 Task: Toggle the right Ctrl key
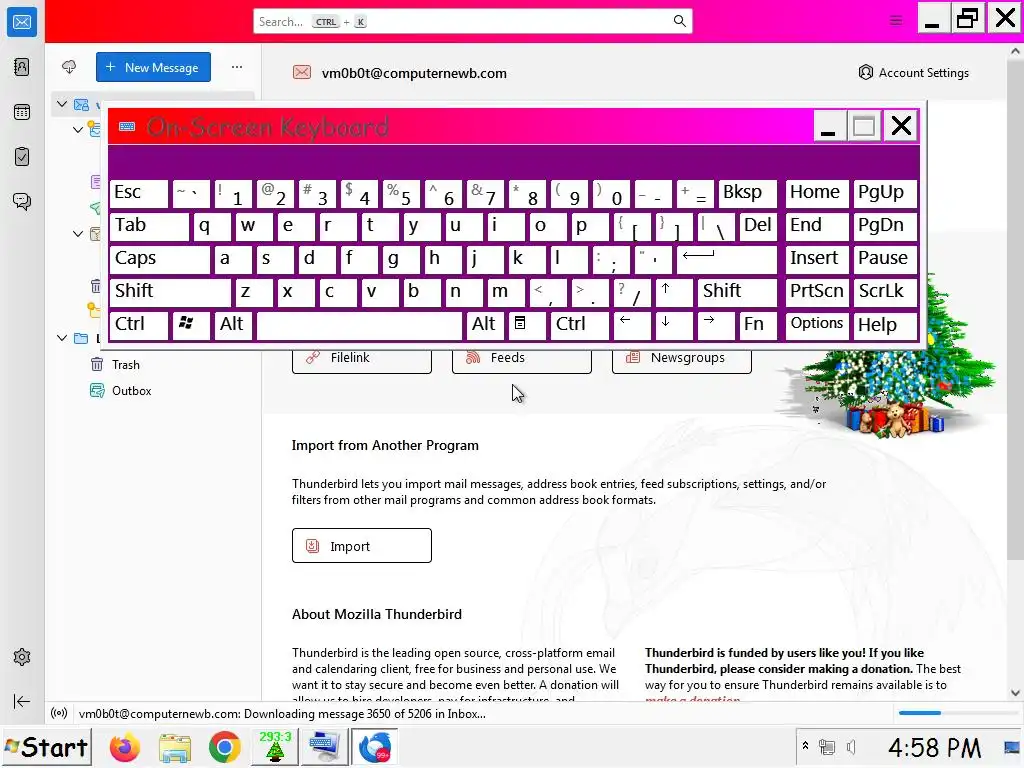click(x=579, y=325)
